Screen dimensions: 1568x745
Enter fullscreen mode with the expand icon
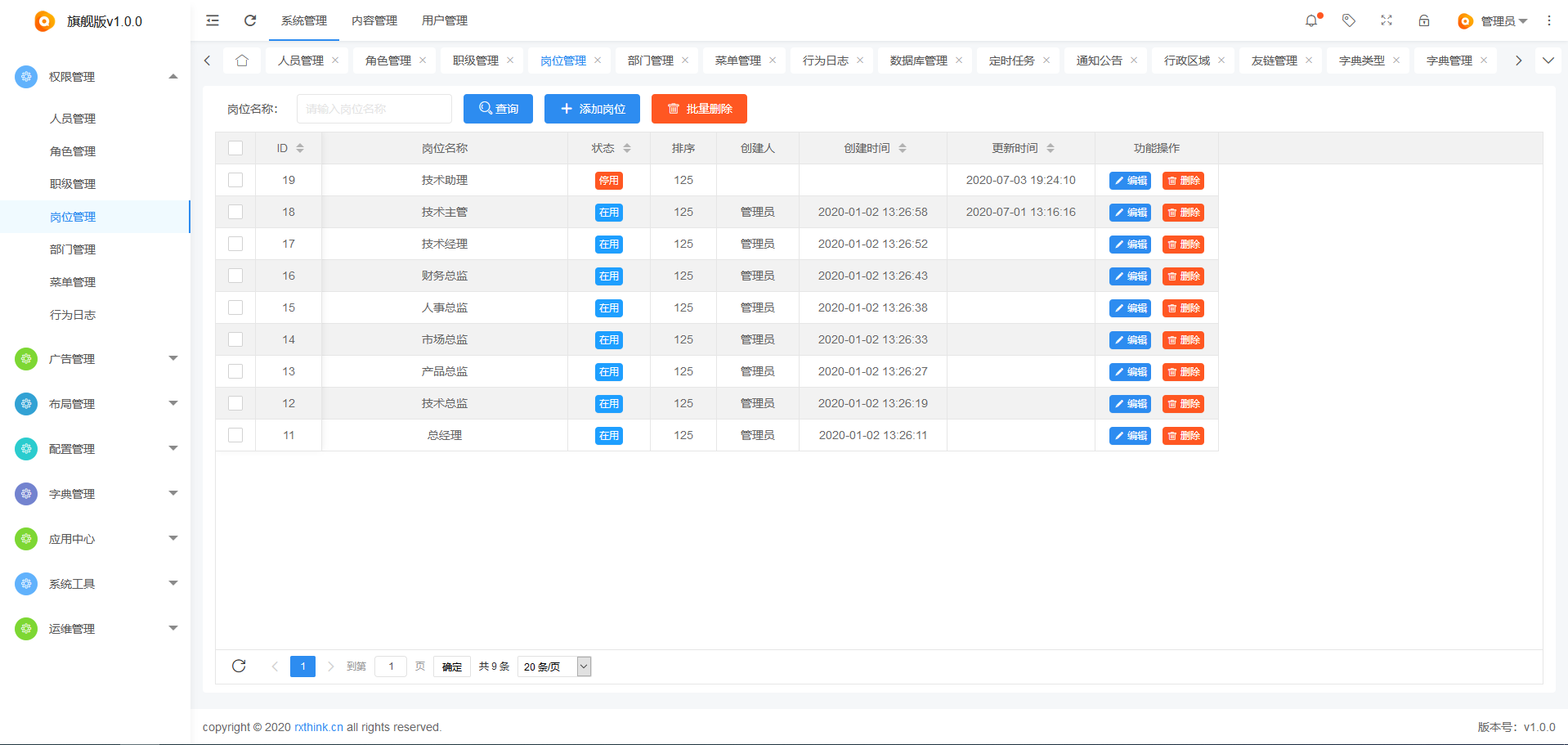(x=1387, y=20)
